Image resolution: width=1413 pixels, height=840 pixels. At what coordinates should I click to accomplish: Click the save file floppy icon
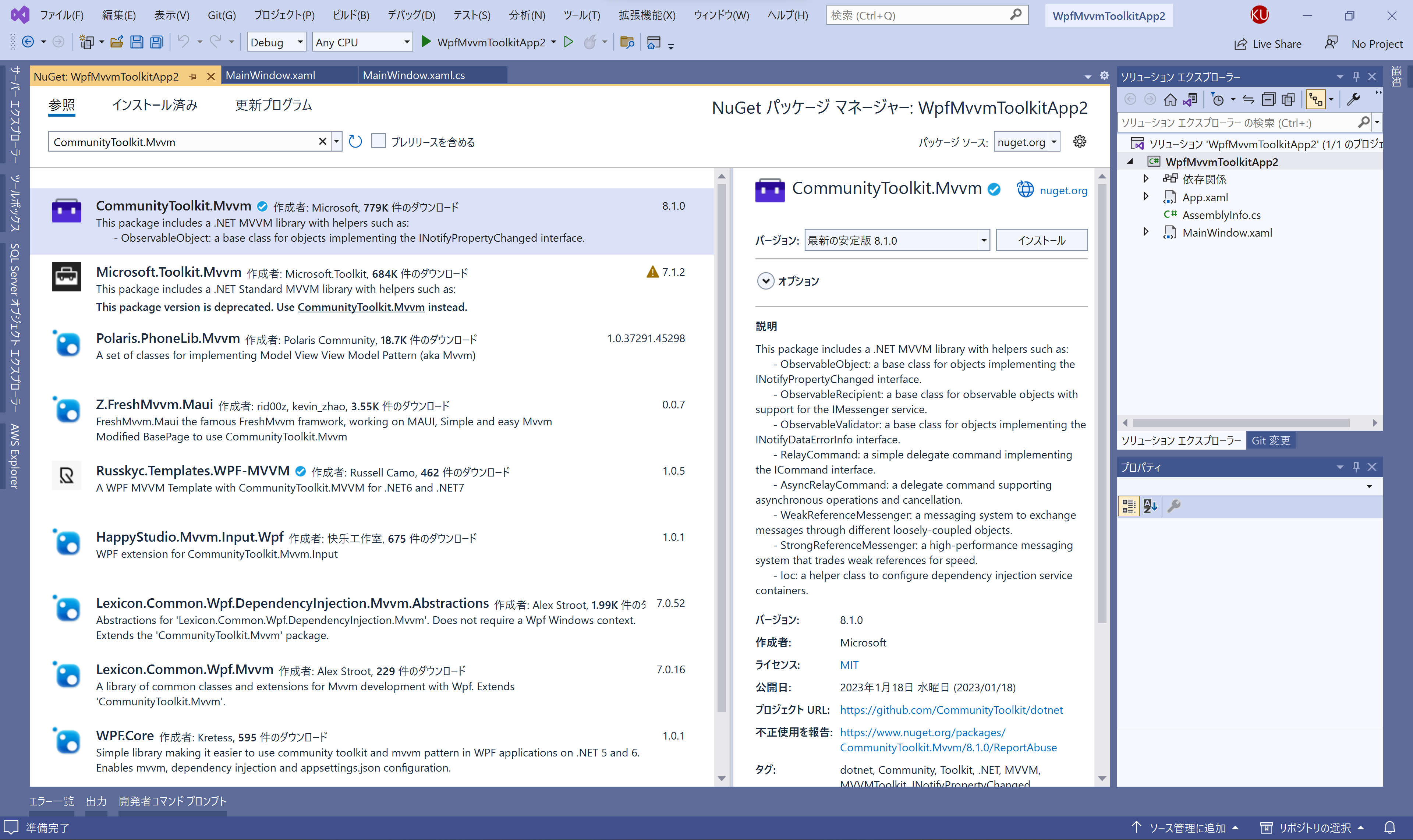[137, 42]
